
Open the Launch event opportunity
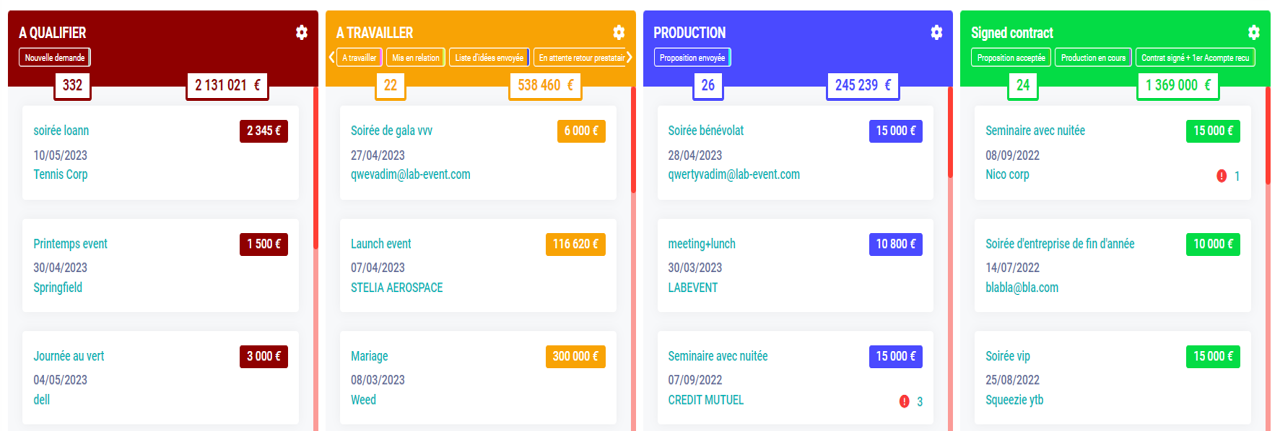tap(381, 244)
